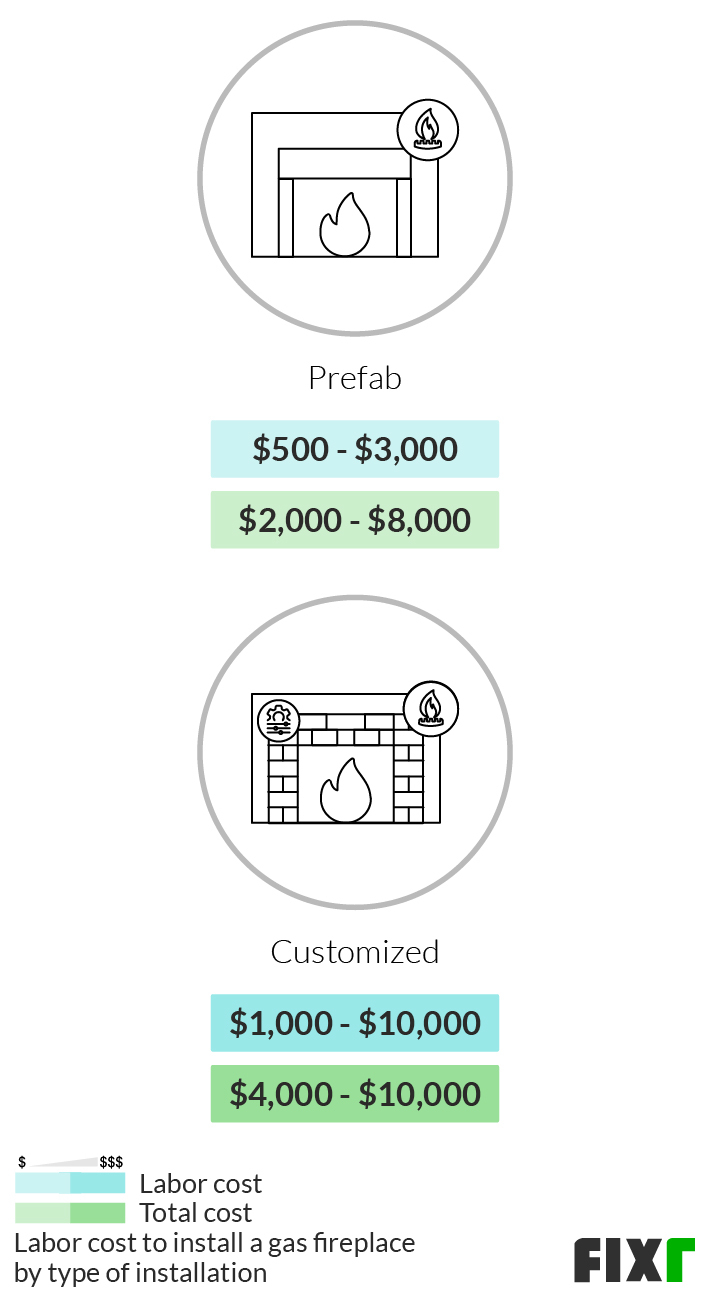
Task: Click the $2,000 - $8,000 total cost bar
Action: click(x=355, y=520)
